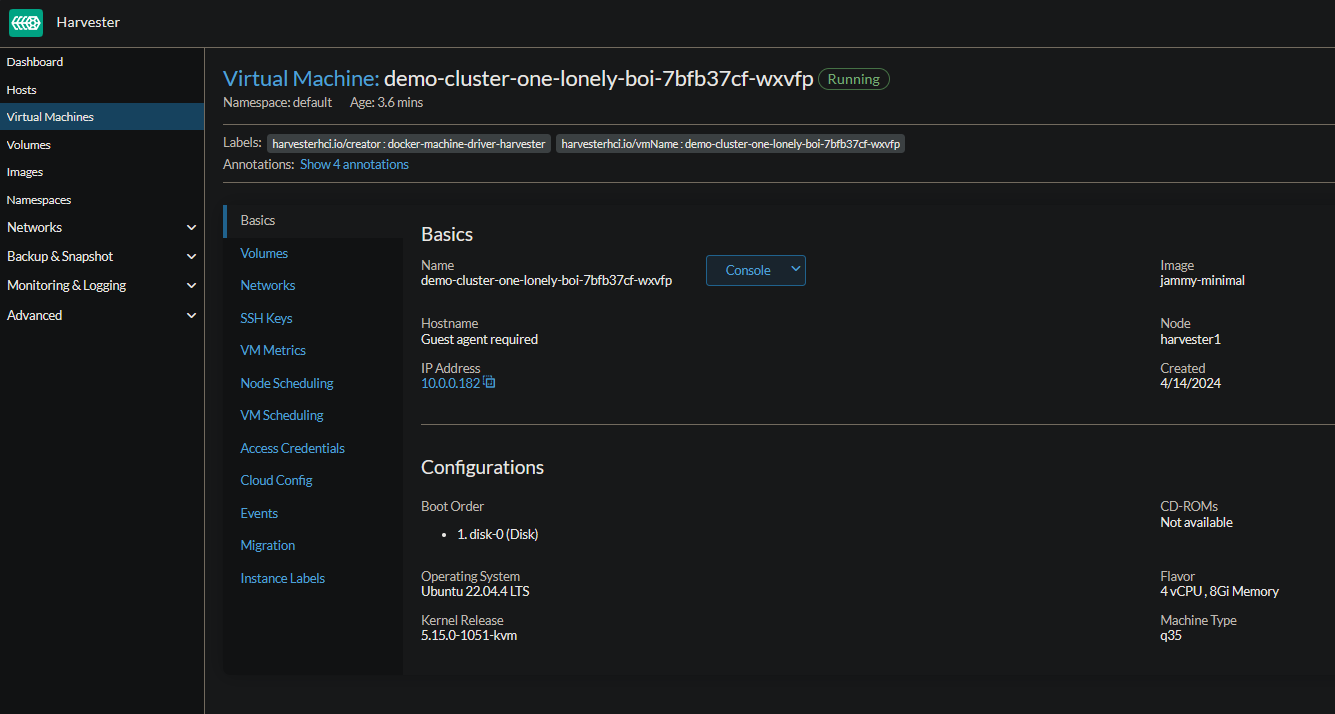
Task: Click 'Ubuntu 22.04.4 LTS' operating system value
Action: (x=475, y=591)
